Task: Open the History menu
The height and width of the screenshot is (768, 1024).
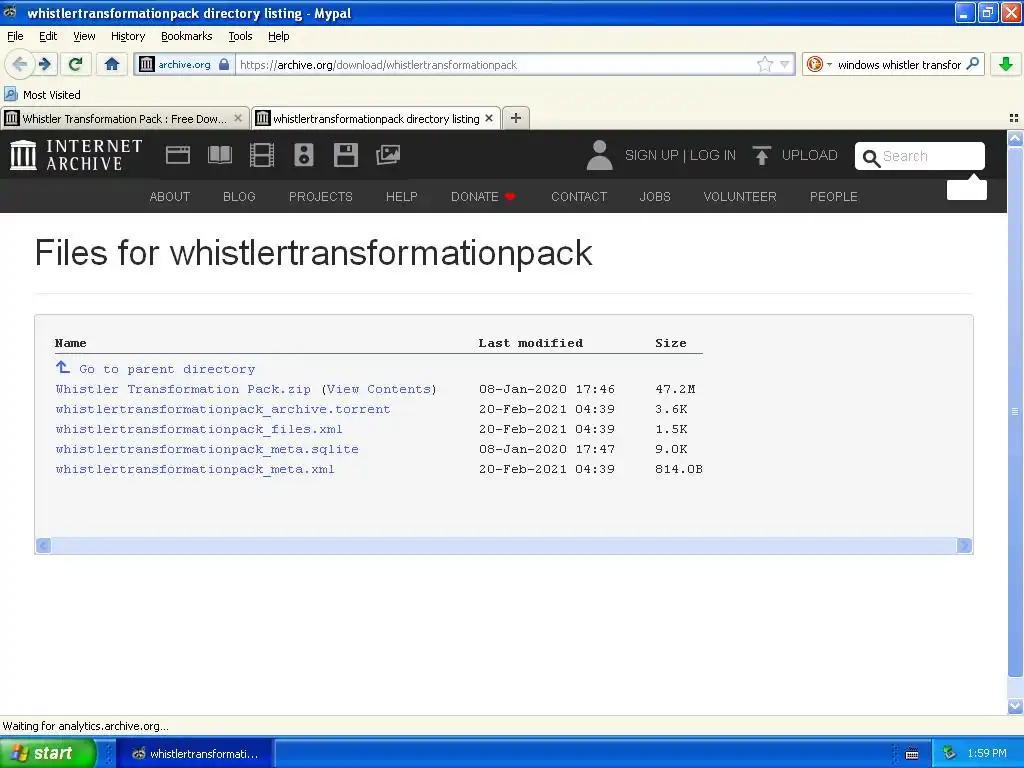Action: 127,36
